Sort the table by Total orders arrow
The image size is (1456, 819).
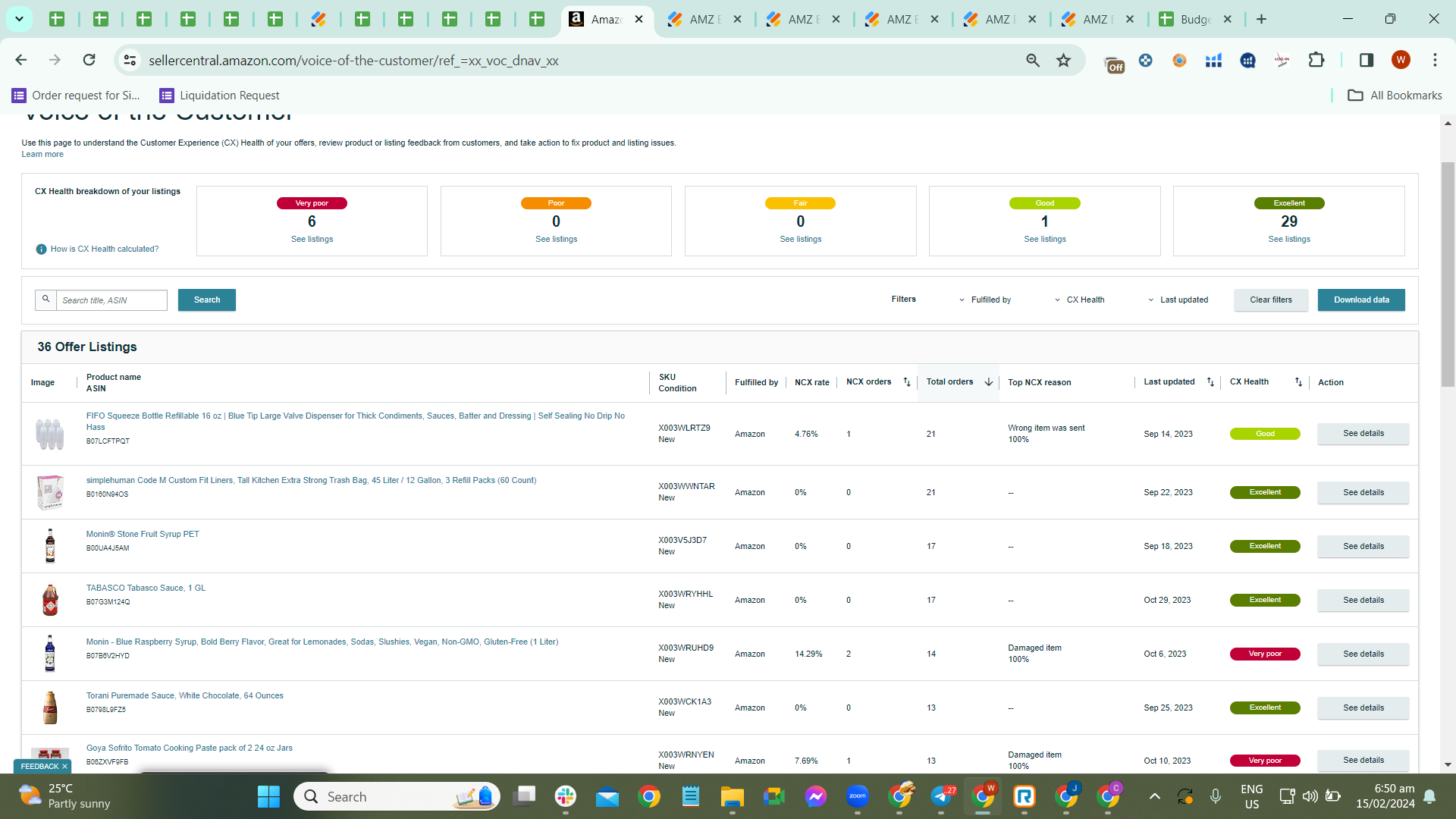[988, 382]
